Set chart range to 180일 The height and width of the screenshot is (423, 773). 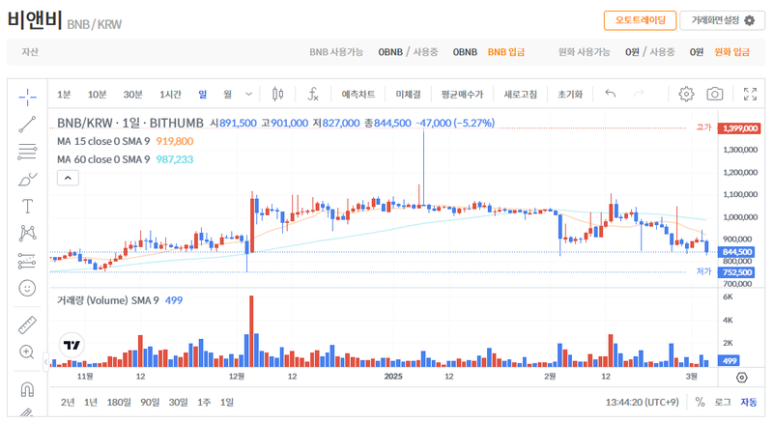(x=119, y=402)
